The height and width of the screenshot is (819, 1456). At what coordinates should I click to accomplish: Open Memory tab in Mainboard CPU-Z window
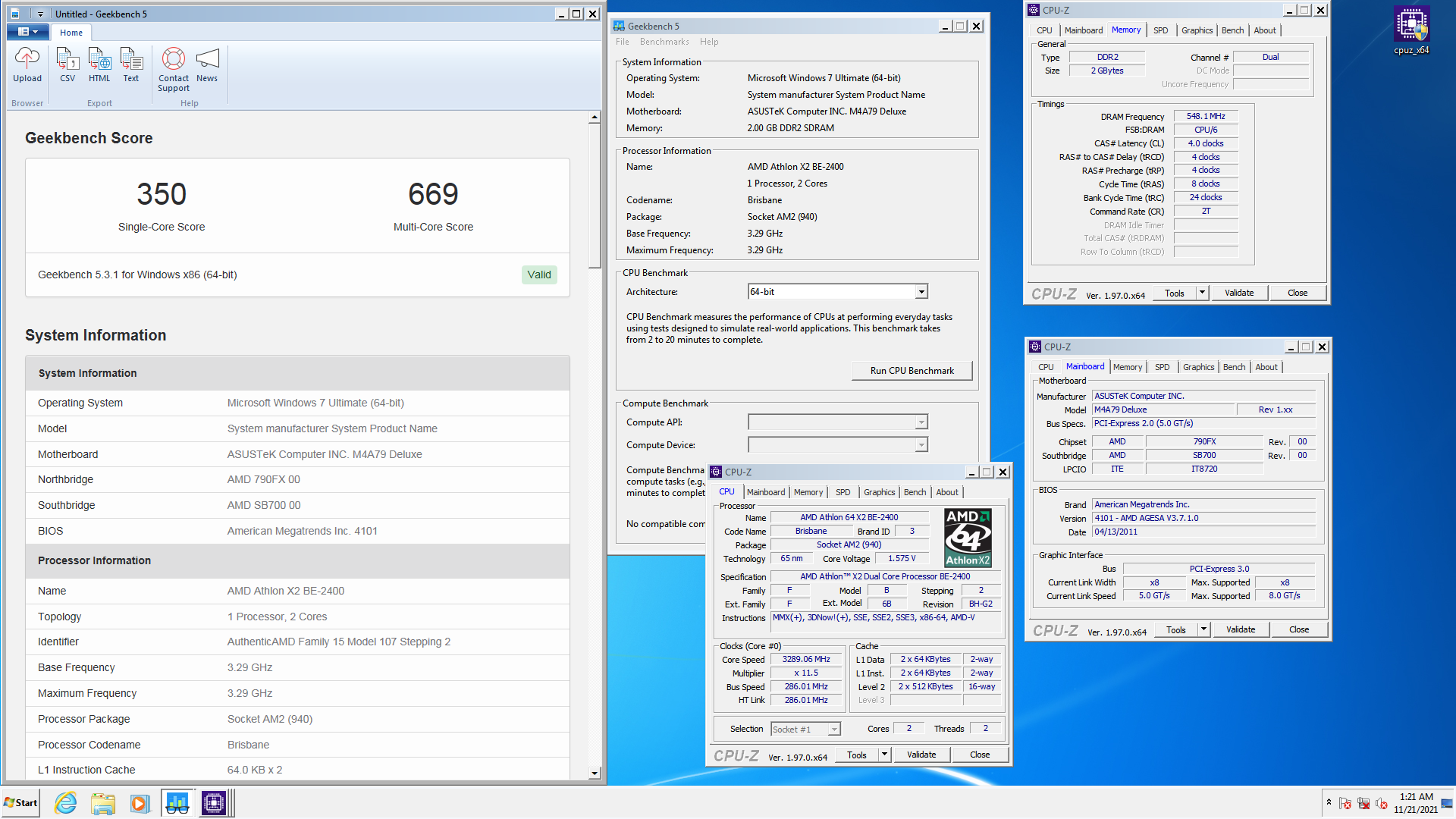coord(1128,367)
